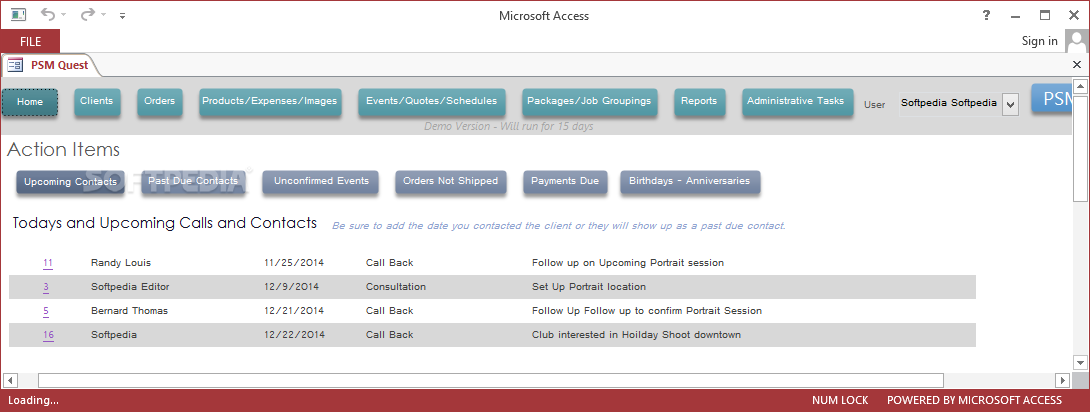Show Upcoming Contacts action items

pyautogui.click(x=70, y=182)
